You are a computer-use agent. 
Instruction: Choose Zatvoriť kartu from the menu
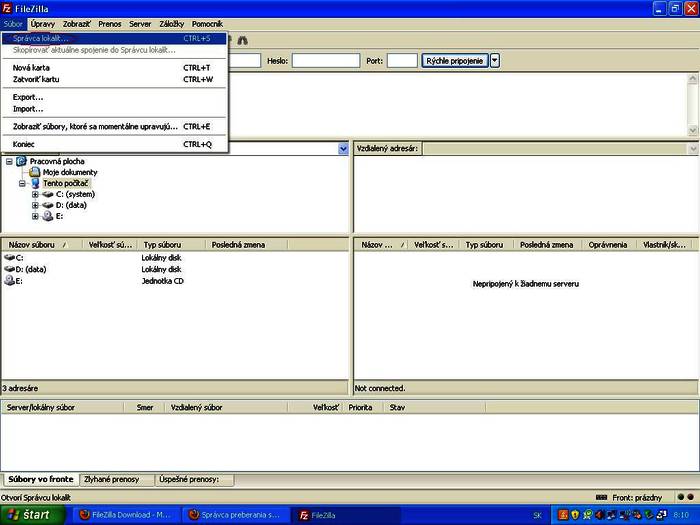pos(114,79)
